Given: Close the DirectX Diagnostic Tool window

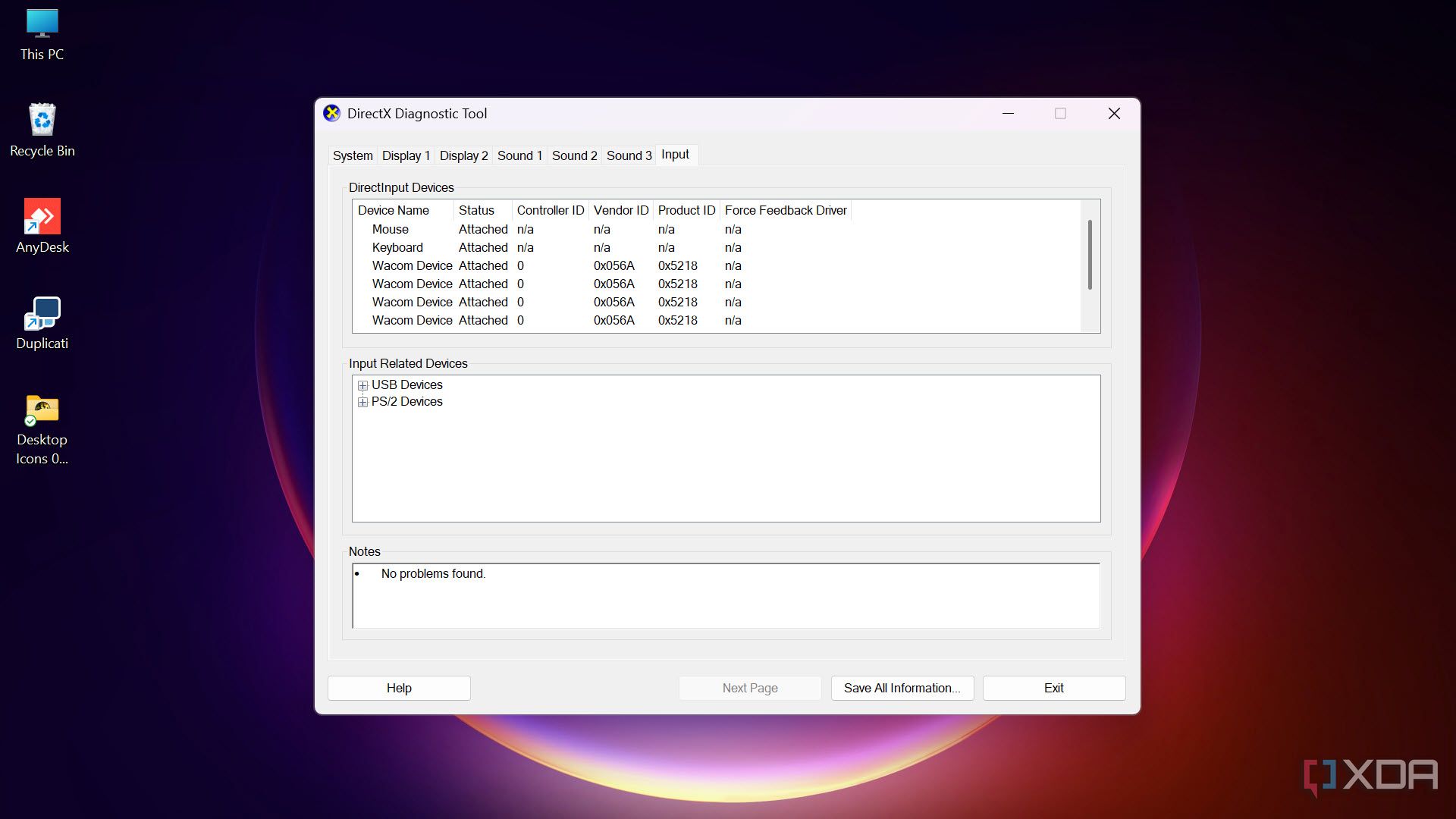Looking at the screenshot, I should tap(1114, 114).
